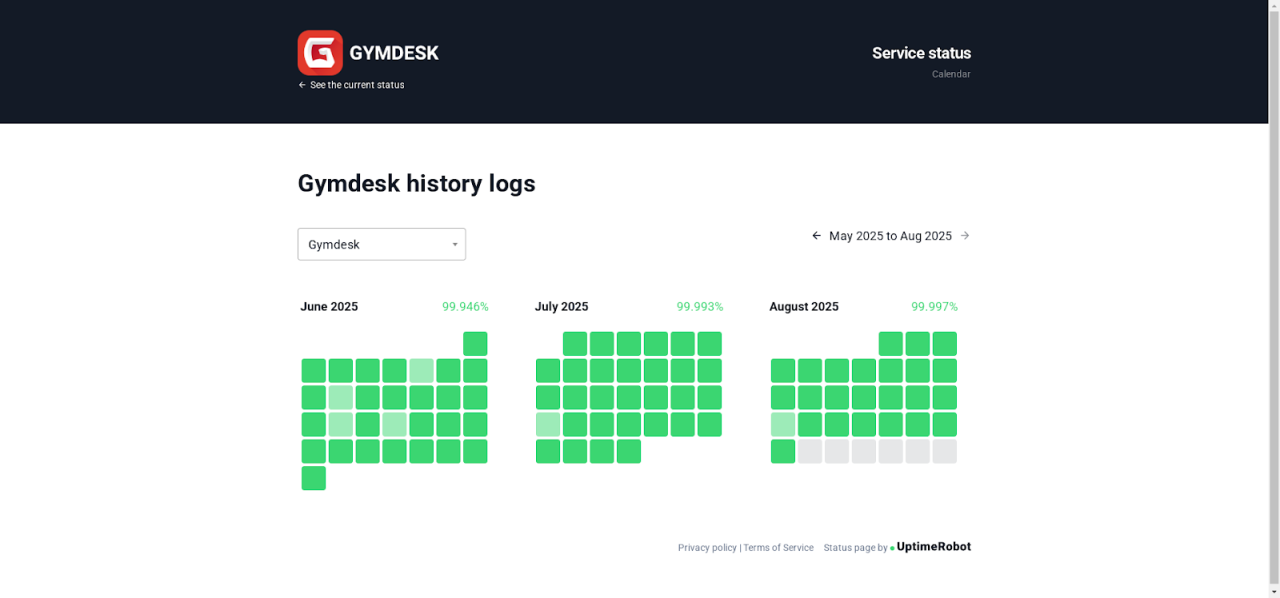Click the dropdown caret in monitor selector
Screen dimensions: 1280x598
coord(455,245)
